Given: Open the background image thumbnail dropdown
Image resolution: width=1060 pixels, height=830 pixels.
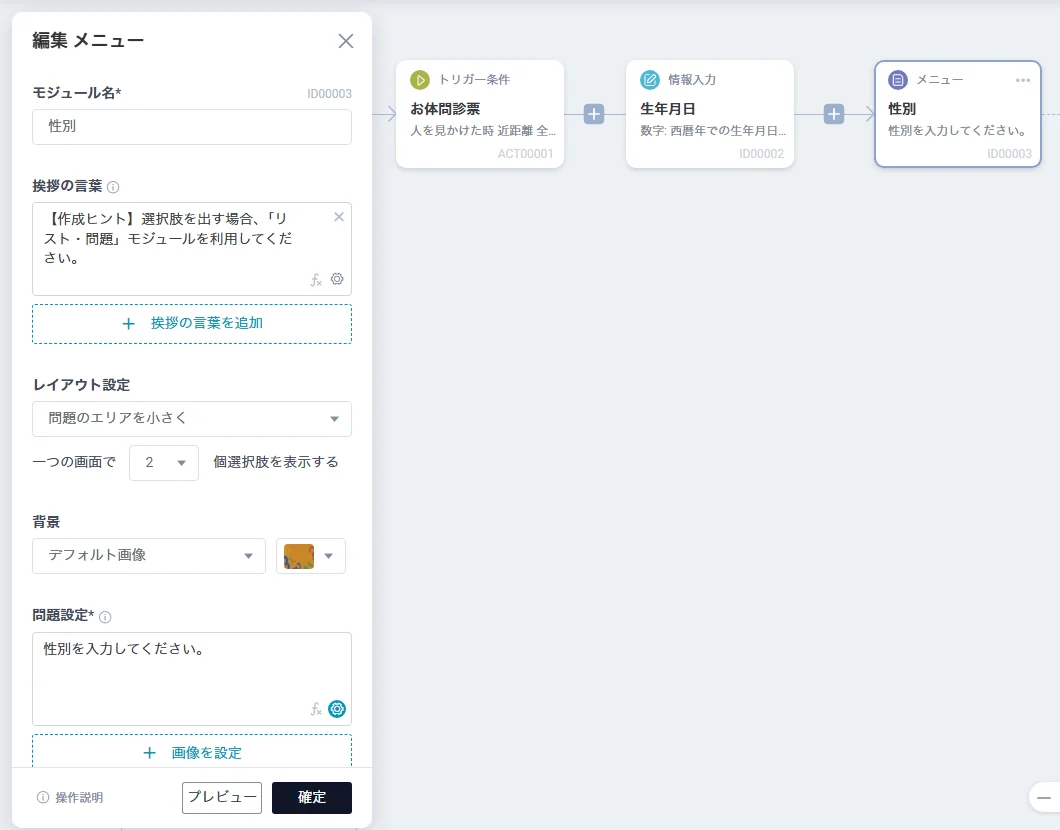Looking at the screenshot, I should click(x=311, y=556).
